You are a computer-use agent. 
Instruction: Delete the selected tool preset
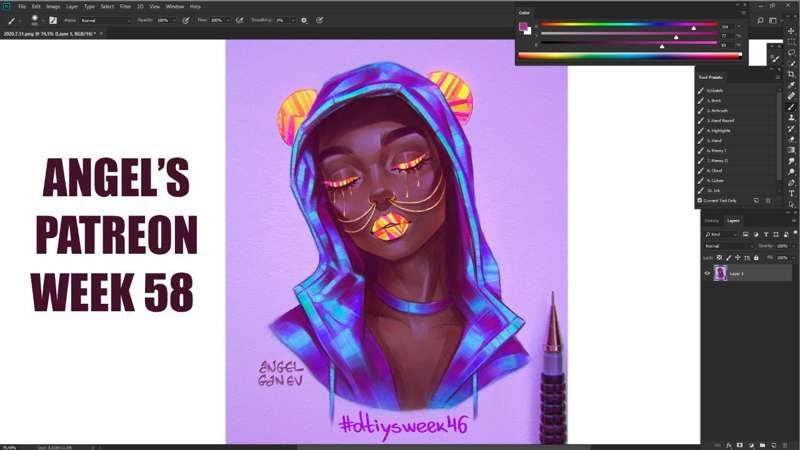(768, 201)
